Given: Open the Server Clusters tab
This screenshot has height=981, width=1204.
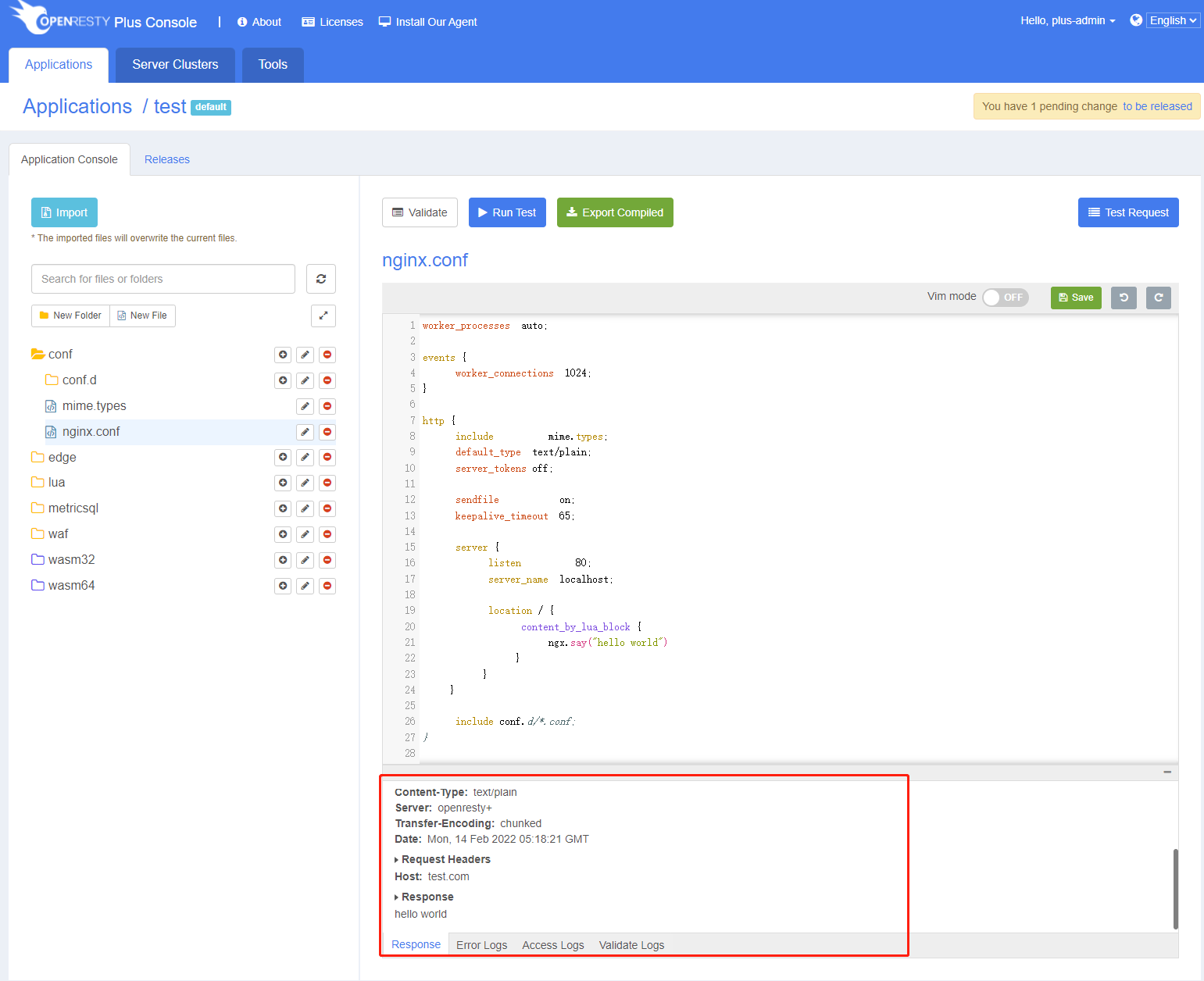Looking at the screenshot, I should (x=175, y=65).
